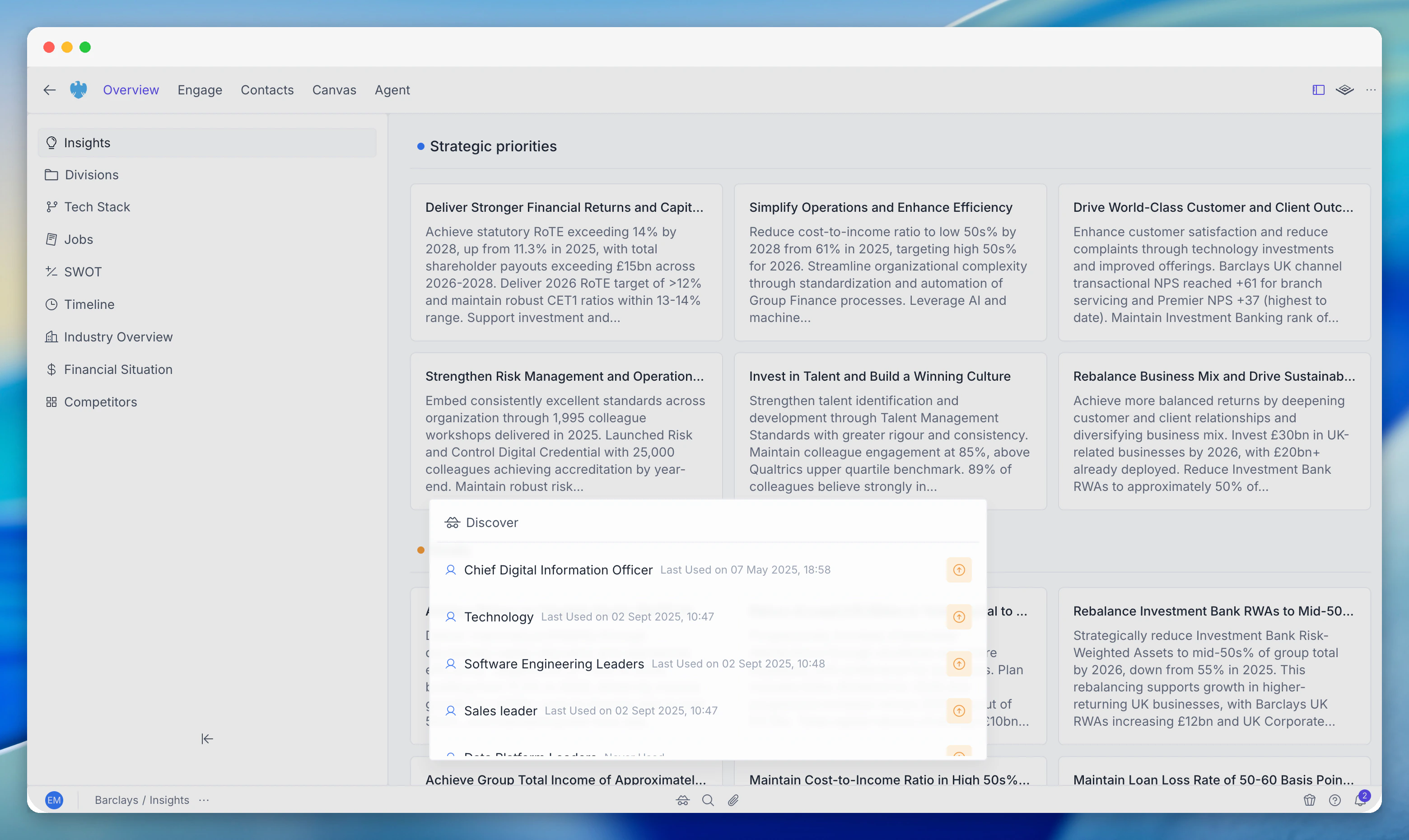Open Timeline in the sidebar
This screenshot has height=840, width=1409.
coord(207,304)
